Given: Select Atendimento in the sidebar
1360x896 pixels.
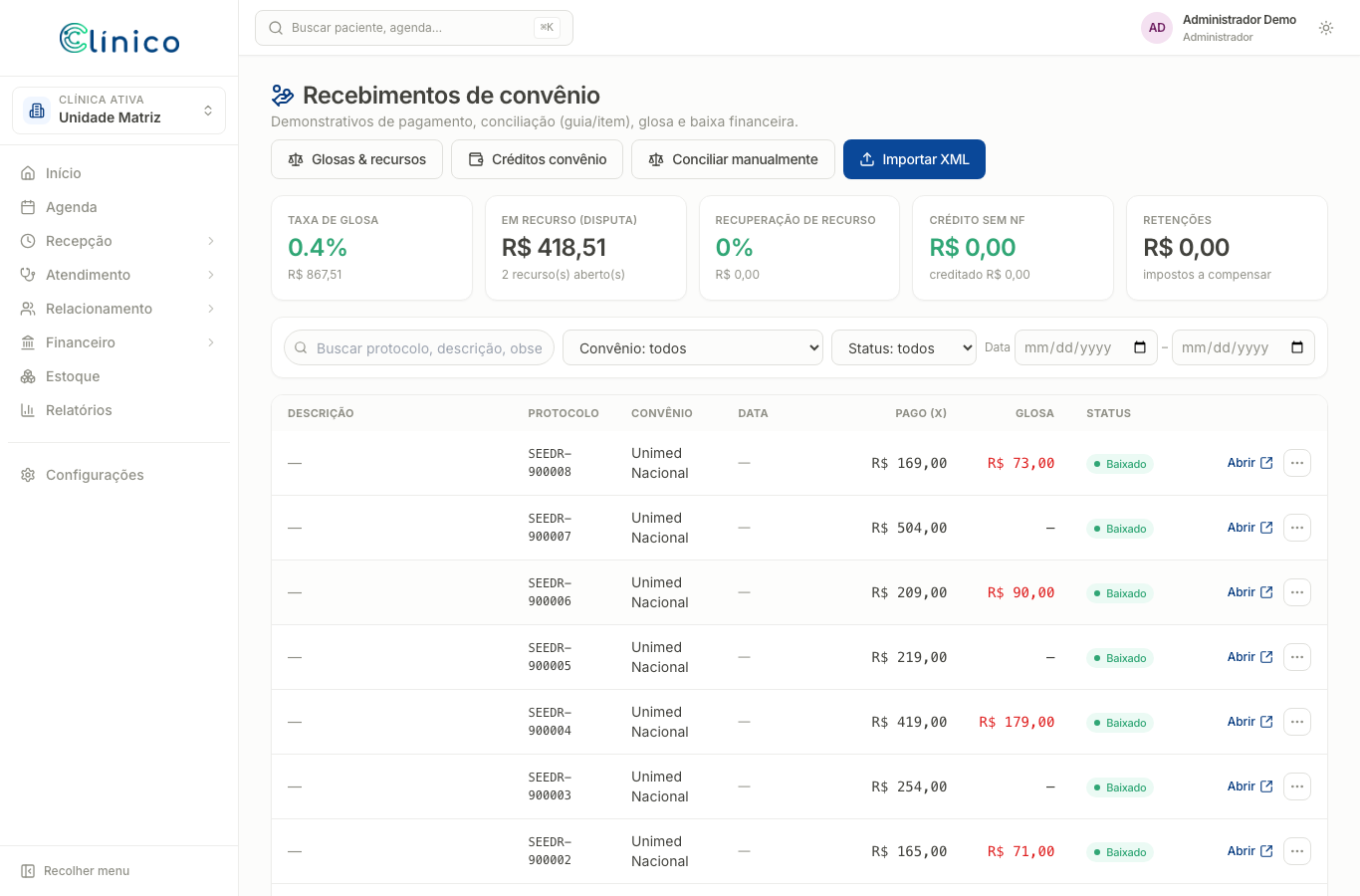Looking at the screenshot, I should [119, 275].
